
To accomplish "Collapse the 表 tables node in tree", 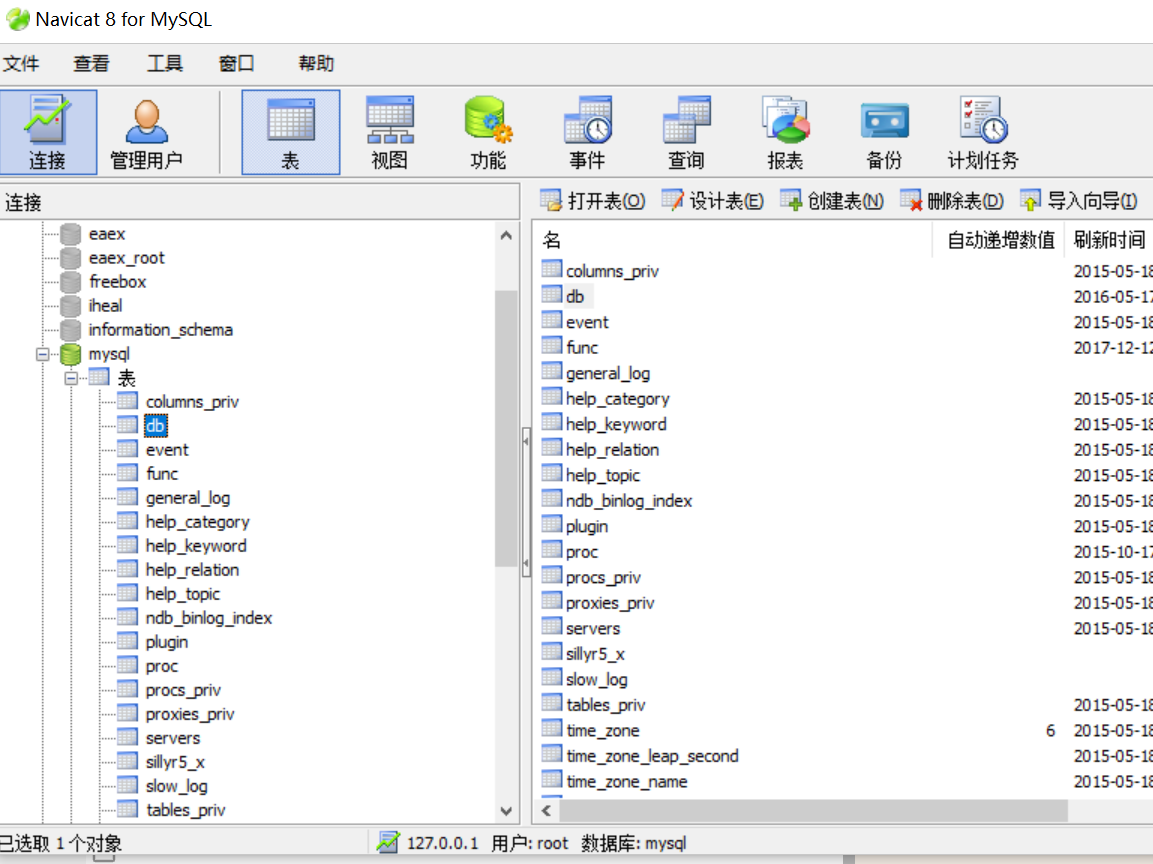I will click(71, 379).
